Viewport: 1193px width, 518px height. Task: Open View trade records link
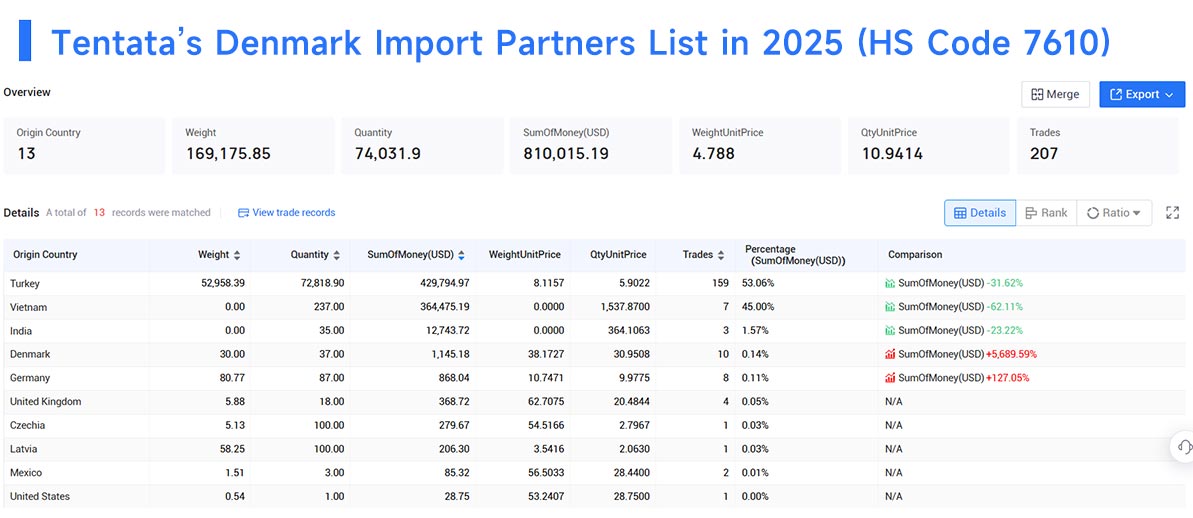[x=286, y=213]
